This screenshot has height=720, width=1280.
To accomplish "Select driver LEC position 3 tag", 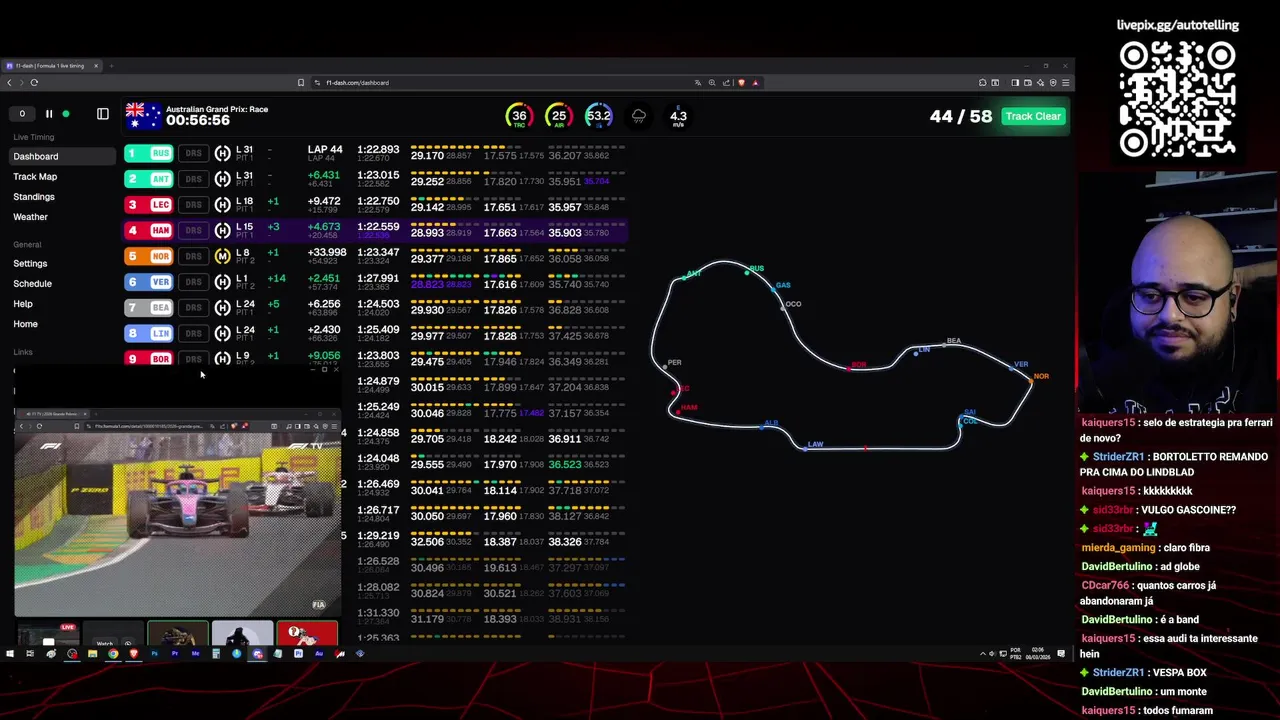I will [149, 205].
